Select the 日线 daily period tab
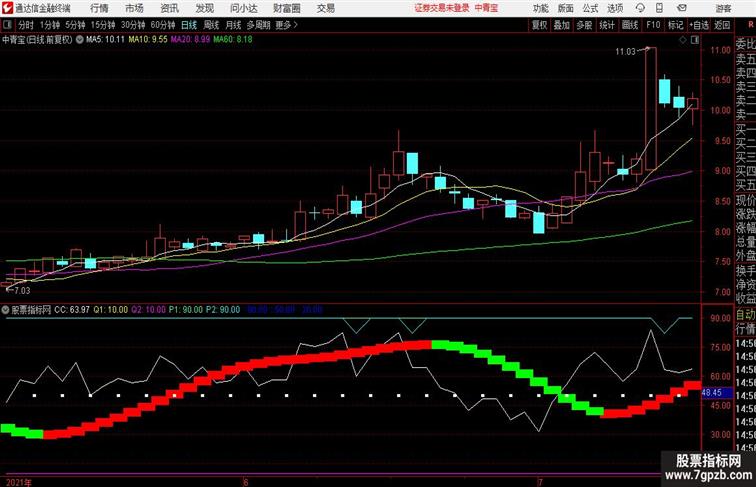 coord(189,25)
